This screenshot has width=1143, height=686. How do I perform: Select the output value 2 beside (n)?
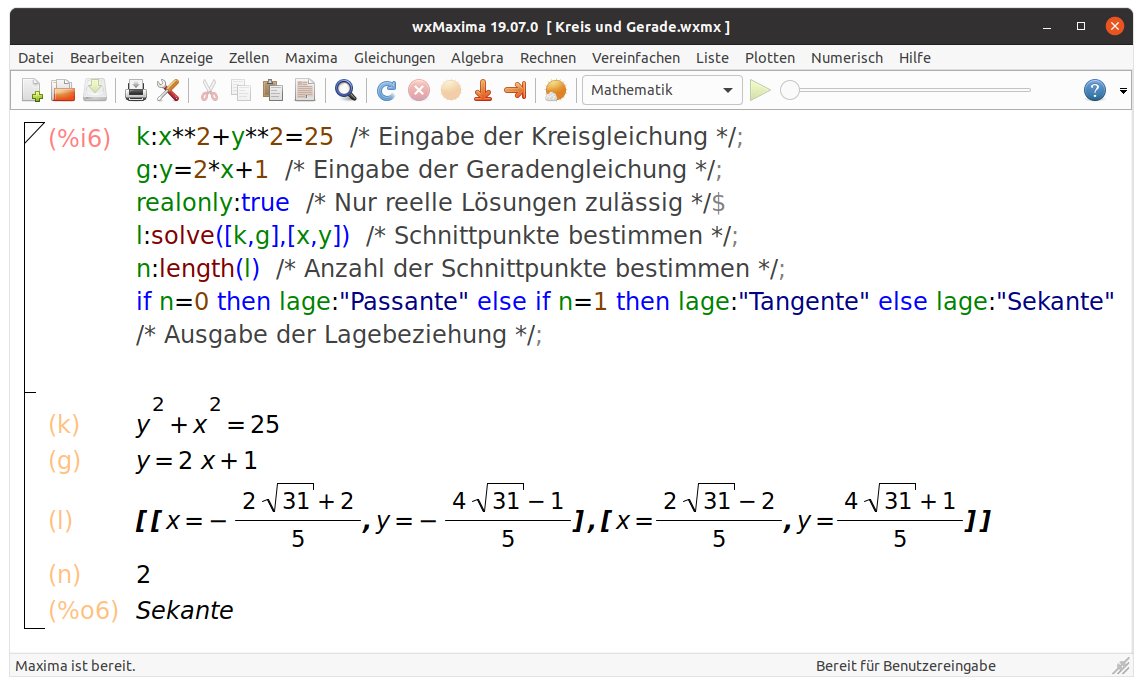click(x=143, y=574)
